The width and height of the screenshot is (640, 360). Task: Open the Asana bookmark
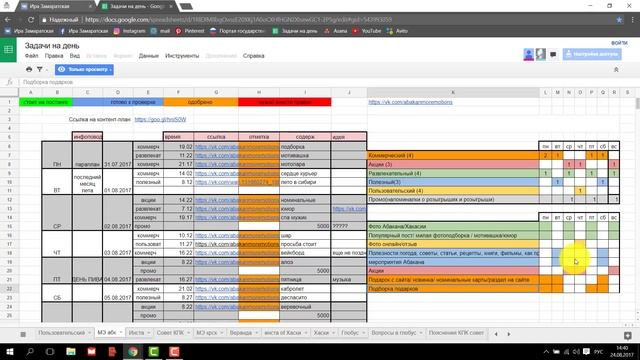tap(336, 31)
